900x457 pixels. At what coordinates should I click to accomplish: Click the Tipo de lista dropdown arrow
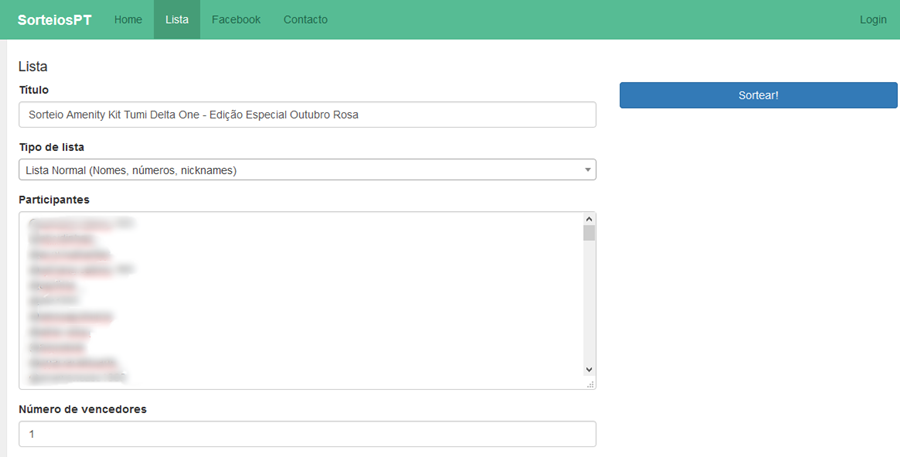(x=588, y=171)
